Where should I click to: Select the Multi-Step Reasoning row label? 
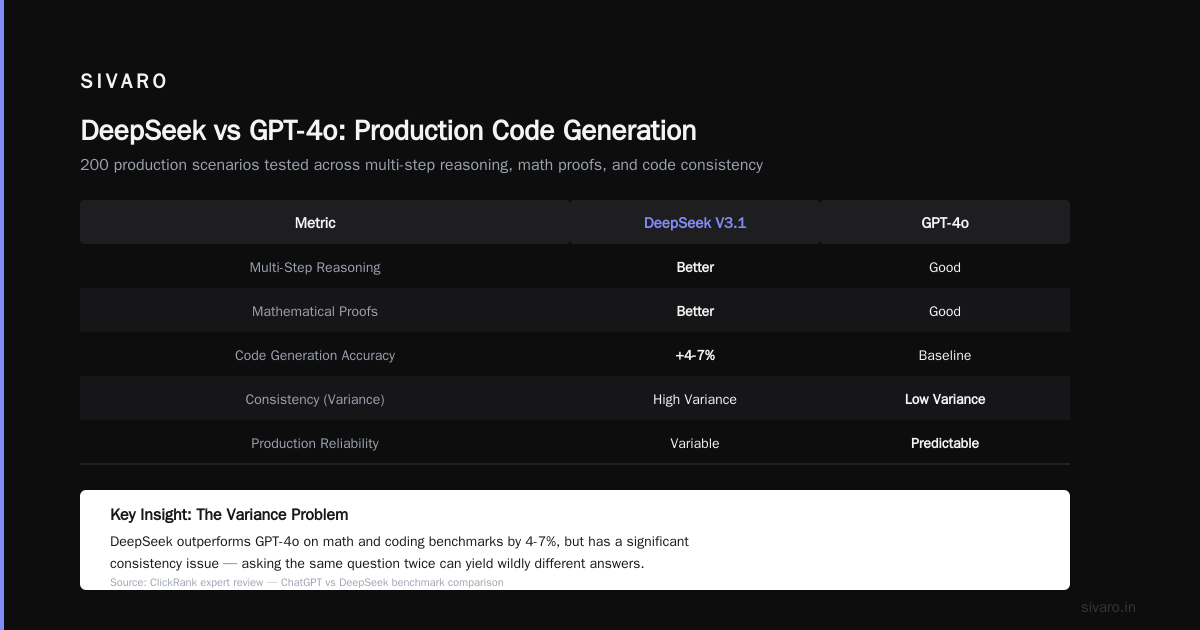pos(315,267)
